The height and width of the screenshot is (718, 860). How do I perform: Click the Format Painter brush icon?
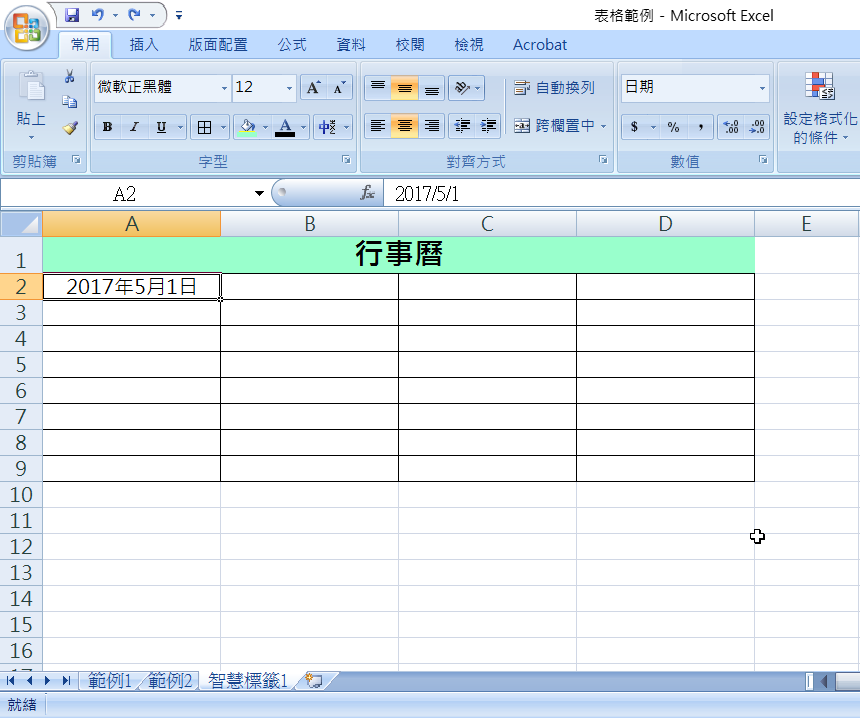pyautogui.click(x=68, y=128)
